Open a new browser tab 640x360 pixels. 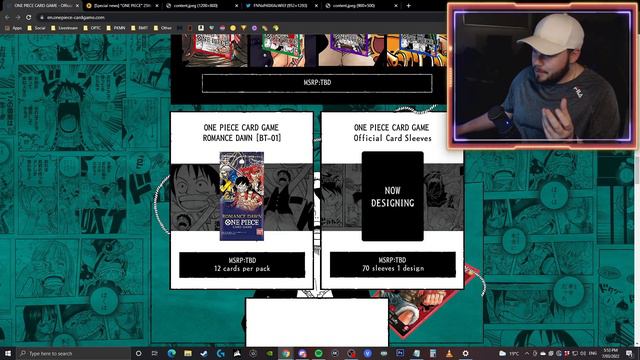(408, 6)
